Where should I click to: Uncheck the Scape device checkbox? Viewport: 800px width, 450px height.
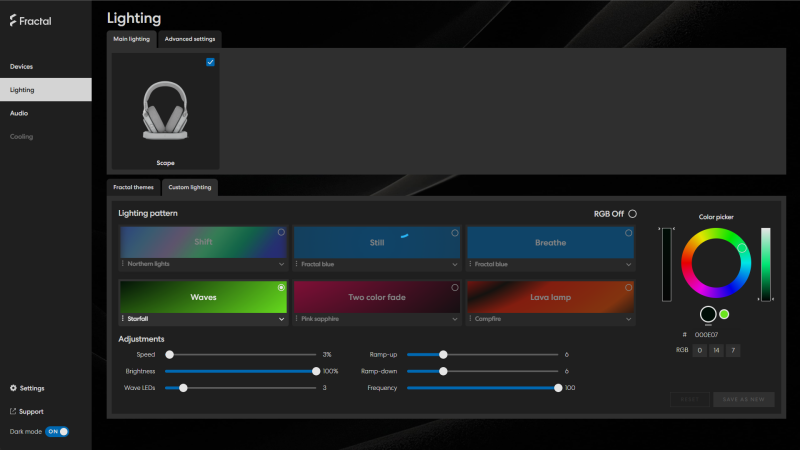210,62
